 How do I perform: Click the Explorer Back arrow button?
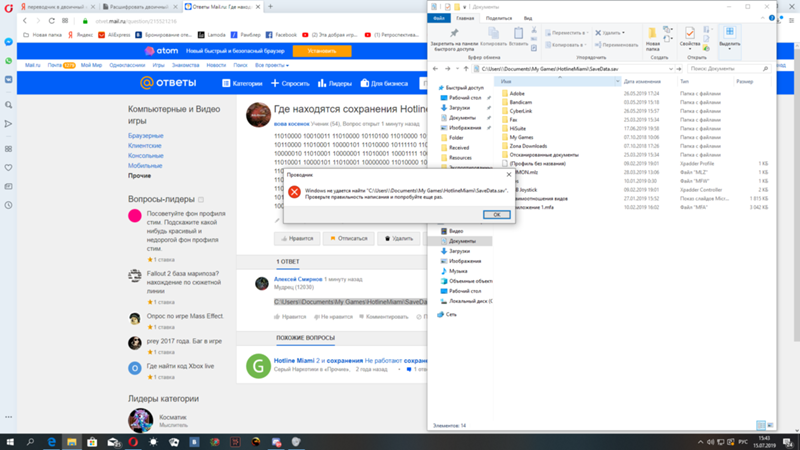[435, 69]
